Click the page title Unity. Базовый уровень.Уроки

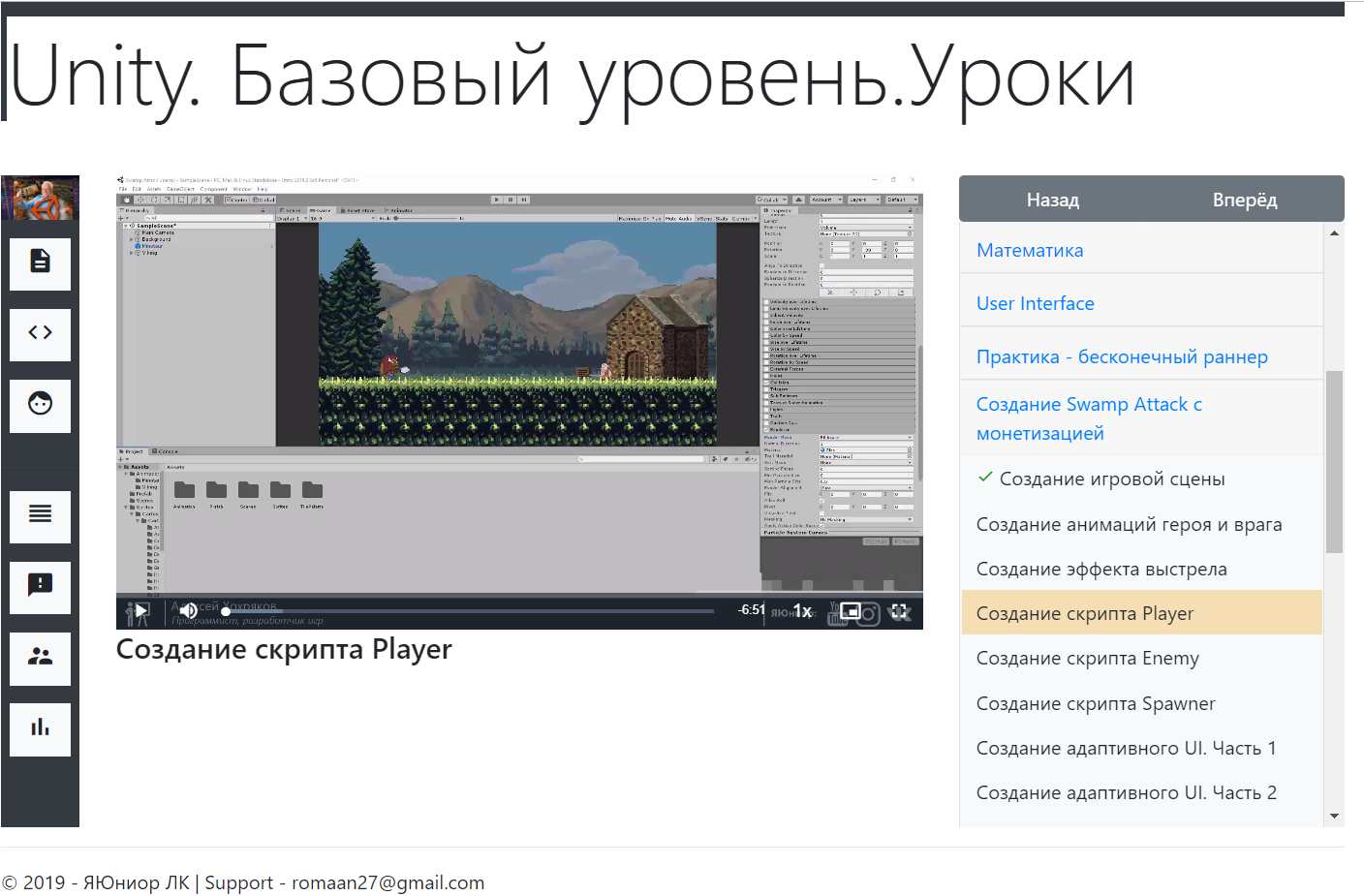[x=572, y=77]
